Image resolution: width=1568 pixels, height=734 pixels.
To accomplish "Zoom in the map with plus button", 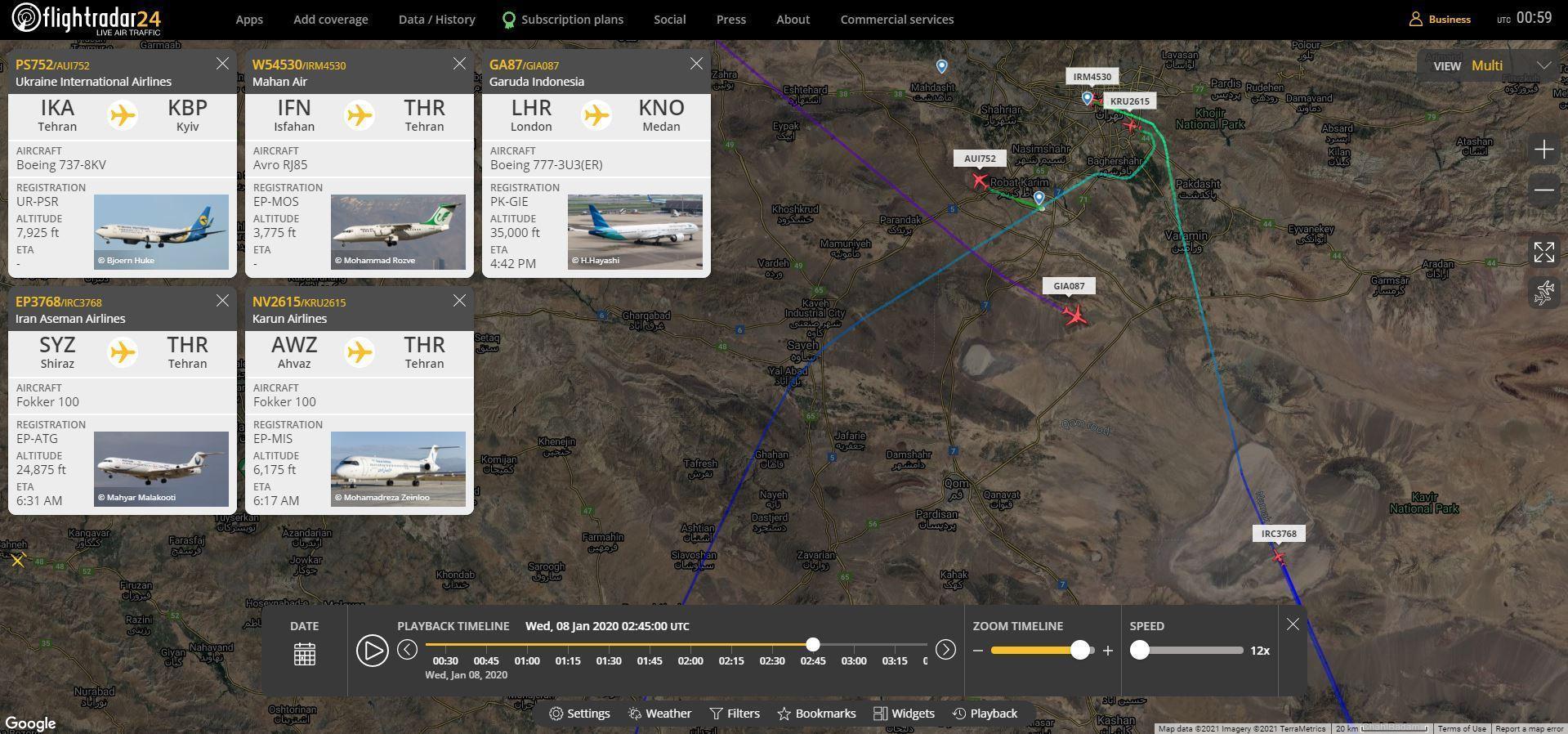I will (1543, 150).
